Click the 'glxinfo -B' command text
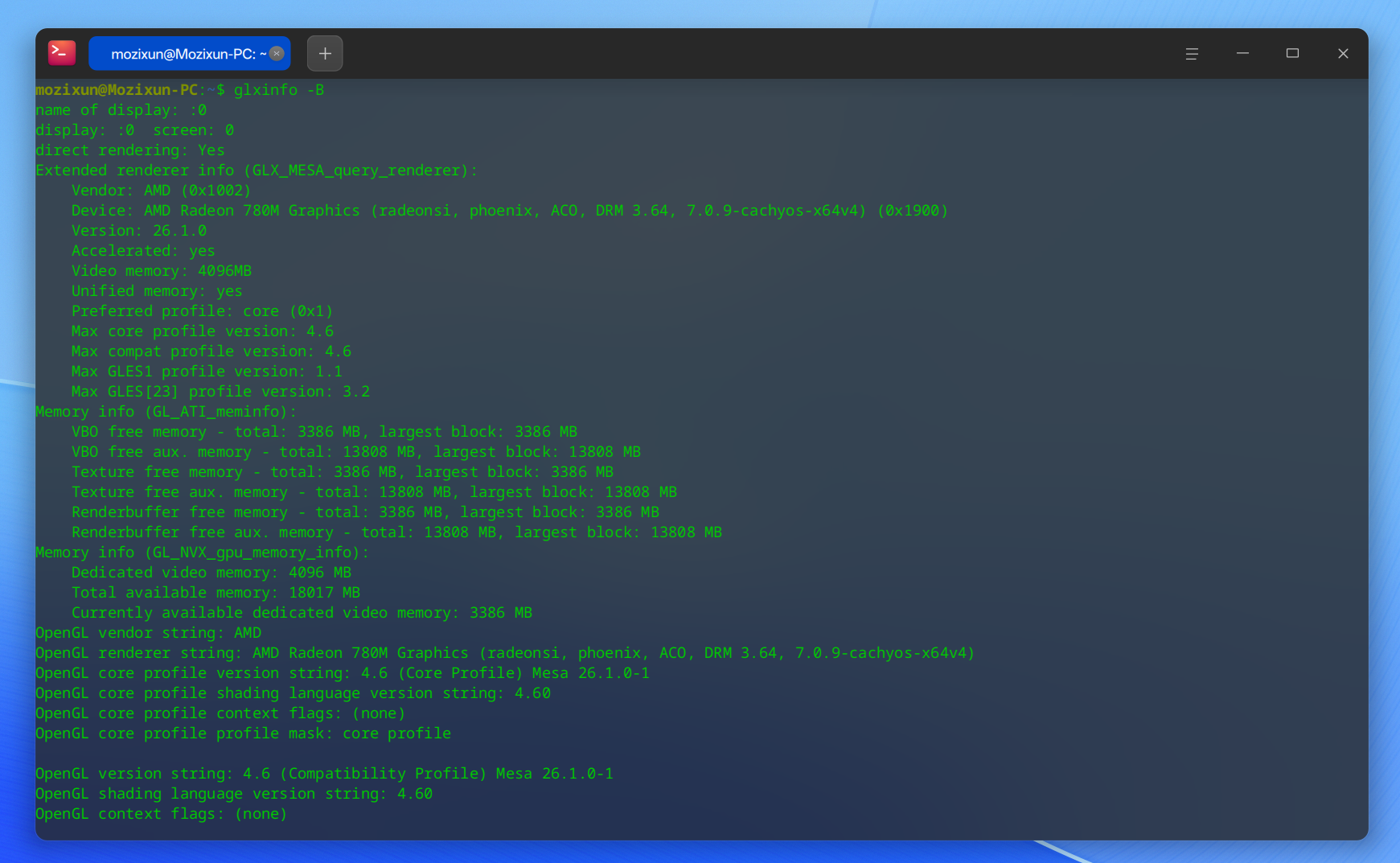Screen dimensions: 1400x863 (x=279, y=90)
